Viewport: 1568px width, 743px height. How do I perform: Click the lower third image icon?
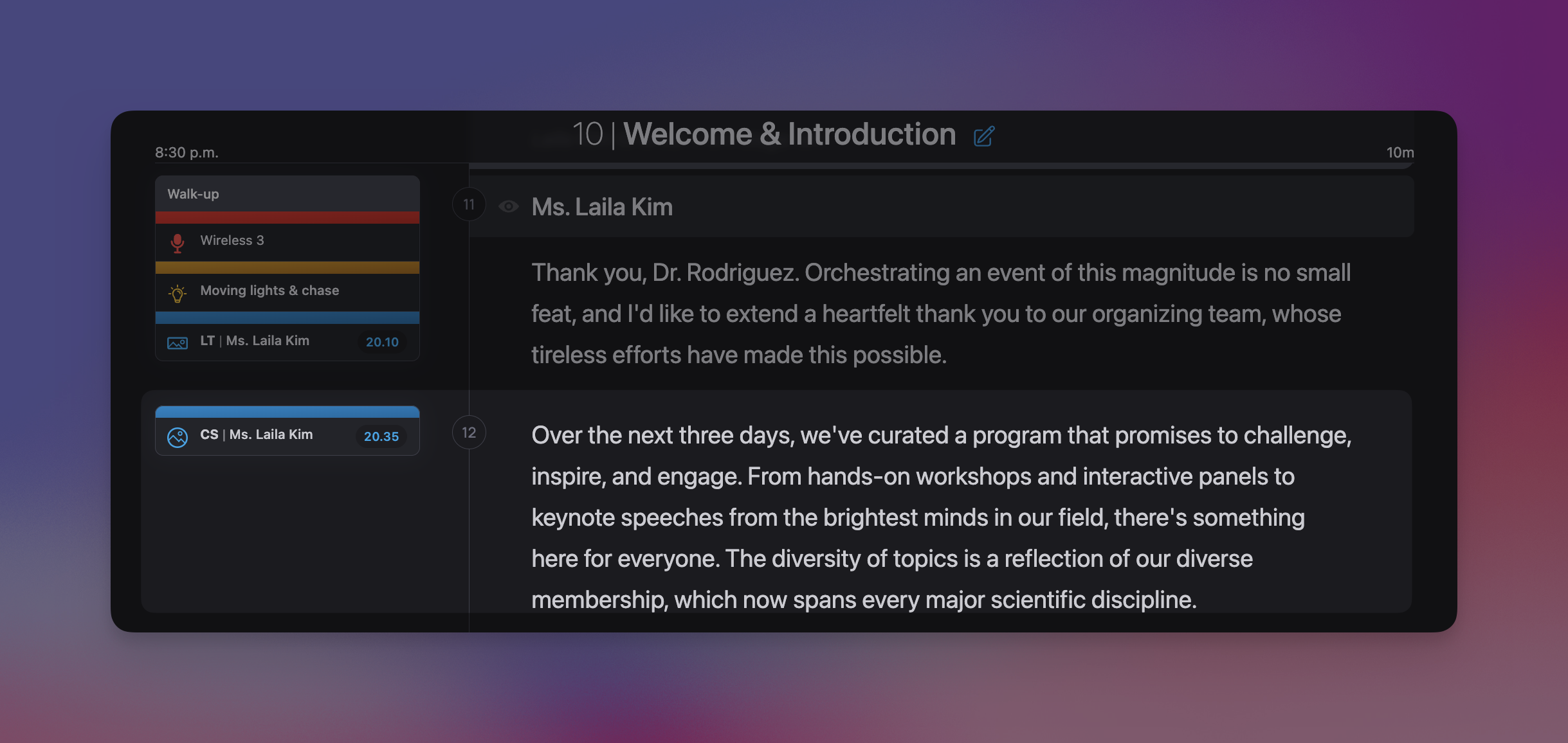pyautogui.click(x=178, y=343)
